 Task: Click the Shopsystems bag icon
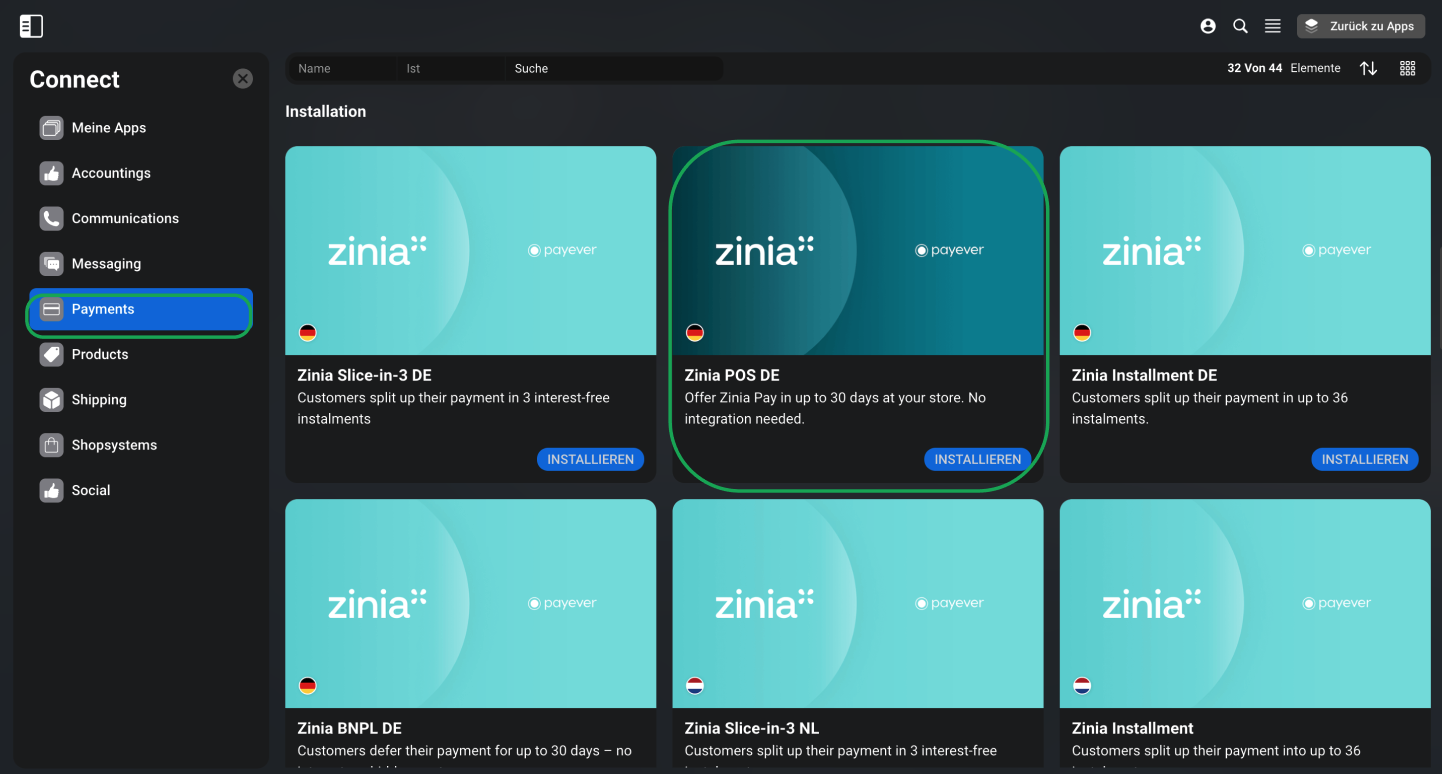tap(51, 445)
